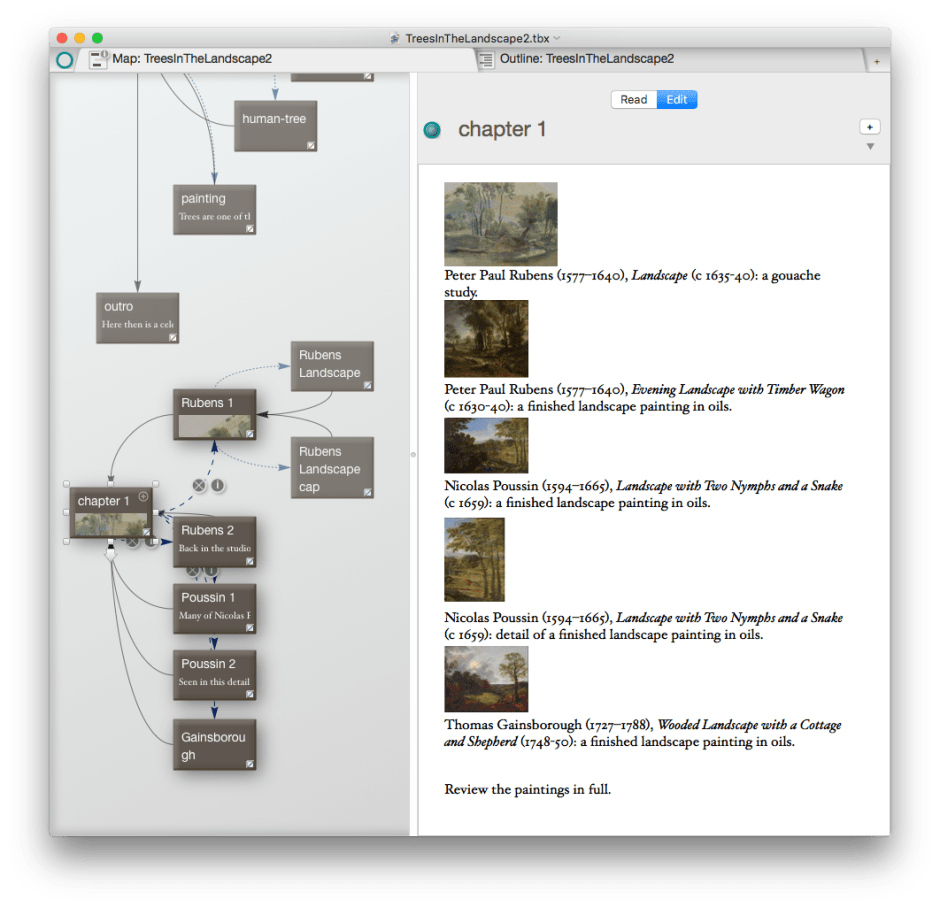Click the link arrow widget below chapter 1 note

click(111, 554)
